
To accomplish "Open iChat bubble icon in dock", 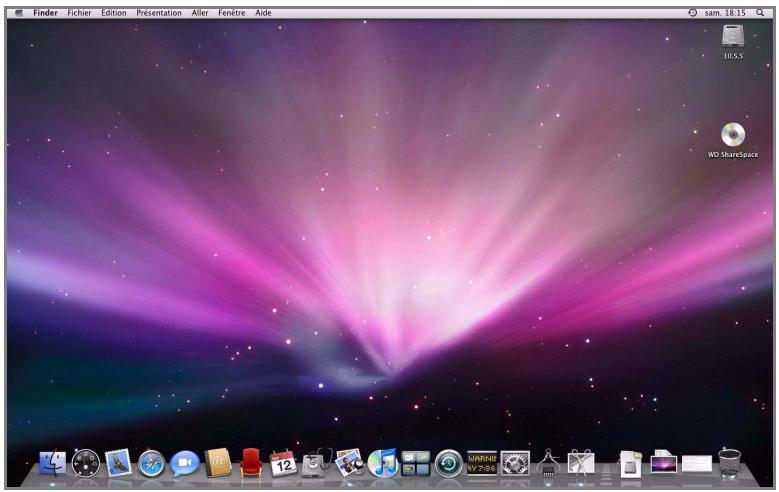I will click(184, 463).
